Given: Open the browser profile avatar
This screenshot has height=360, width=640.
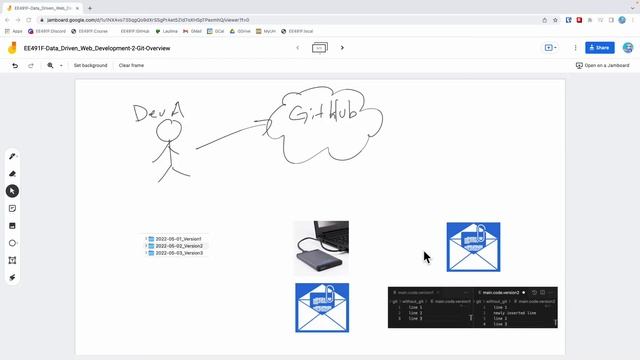Looking at the screenshot, I should click(622, 20).
